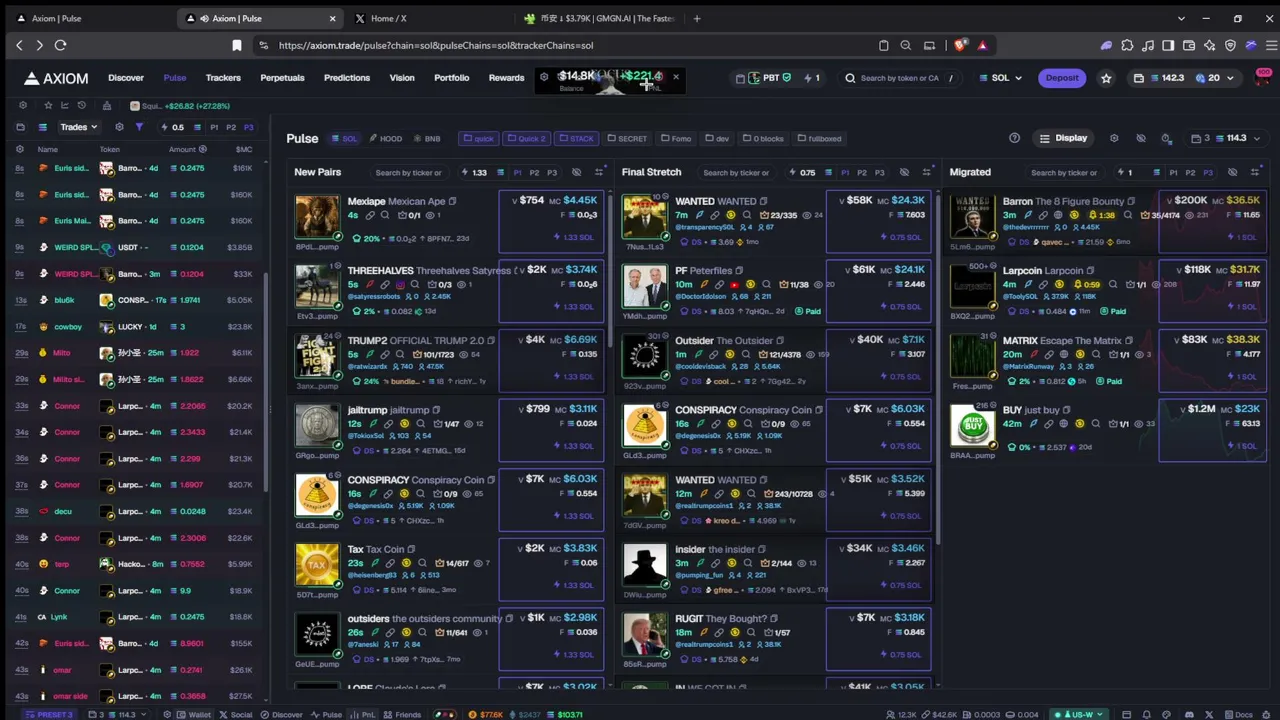Open the 'fullboxed' preset folder
This screenshot has width=1280, height=720.
click(x=819, y=139)
